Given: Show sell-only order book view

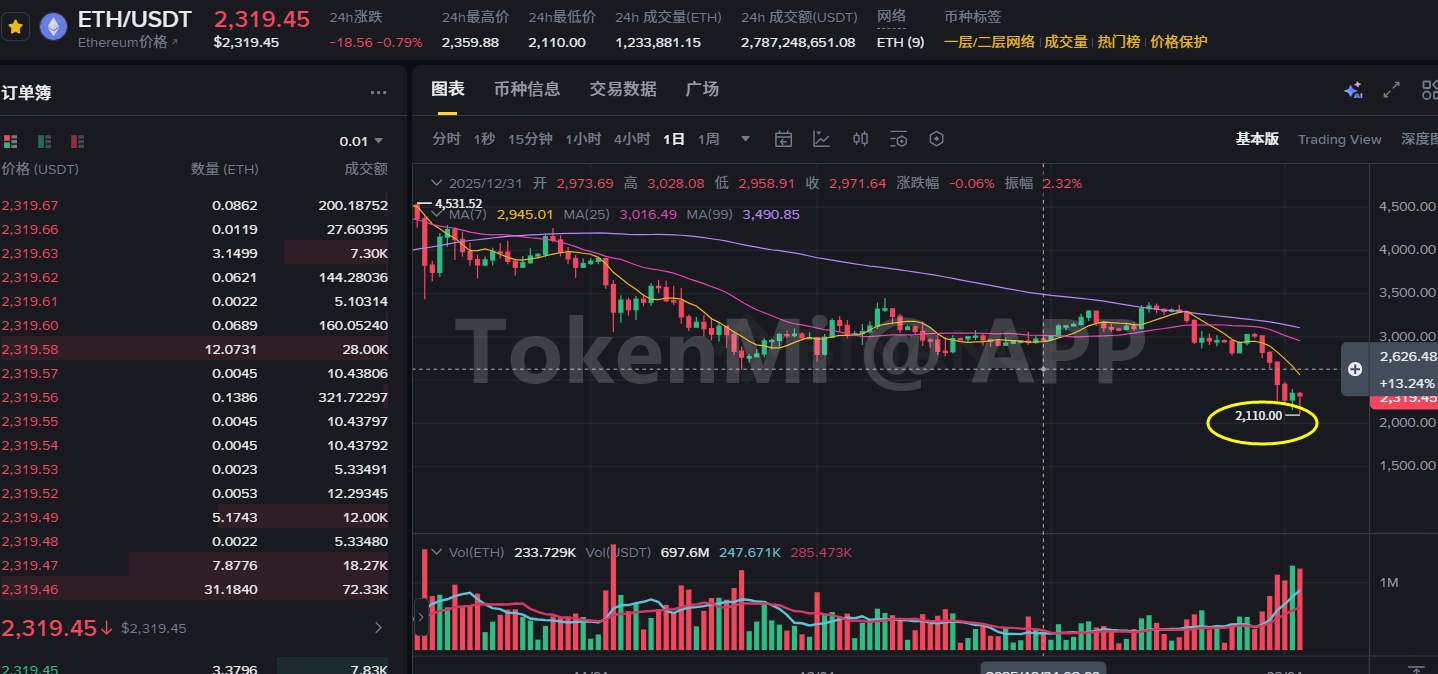Looking at the screenshot, I should [77, 142].
